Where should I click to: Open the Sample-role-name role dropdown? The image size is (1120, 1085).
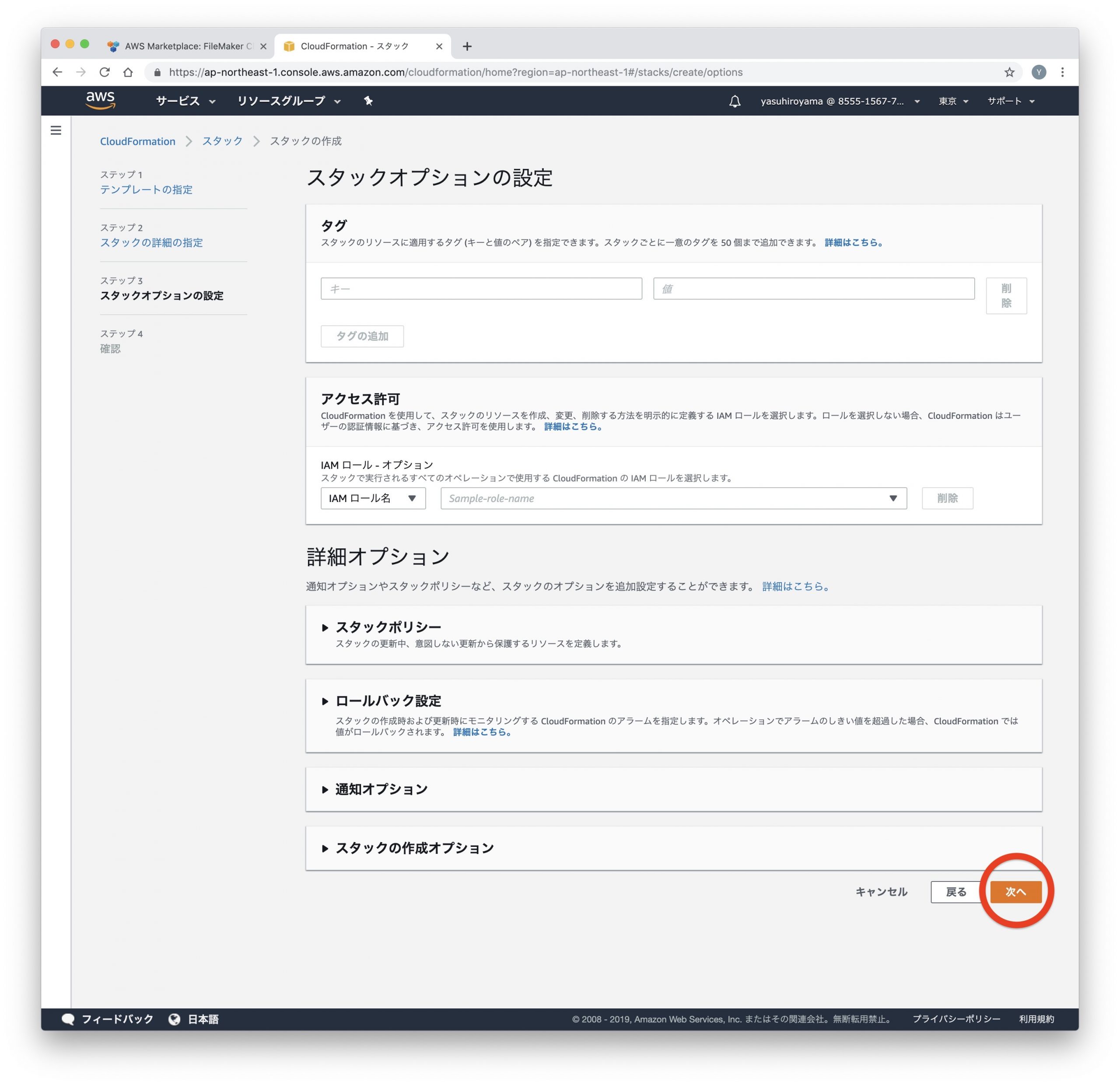(x=673, y=498)
